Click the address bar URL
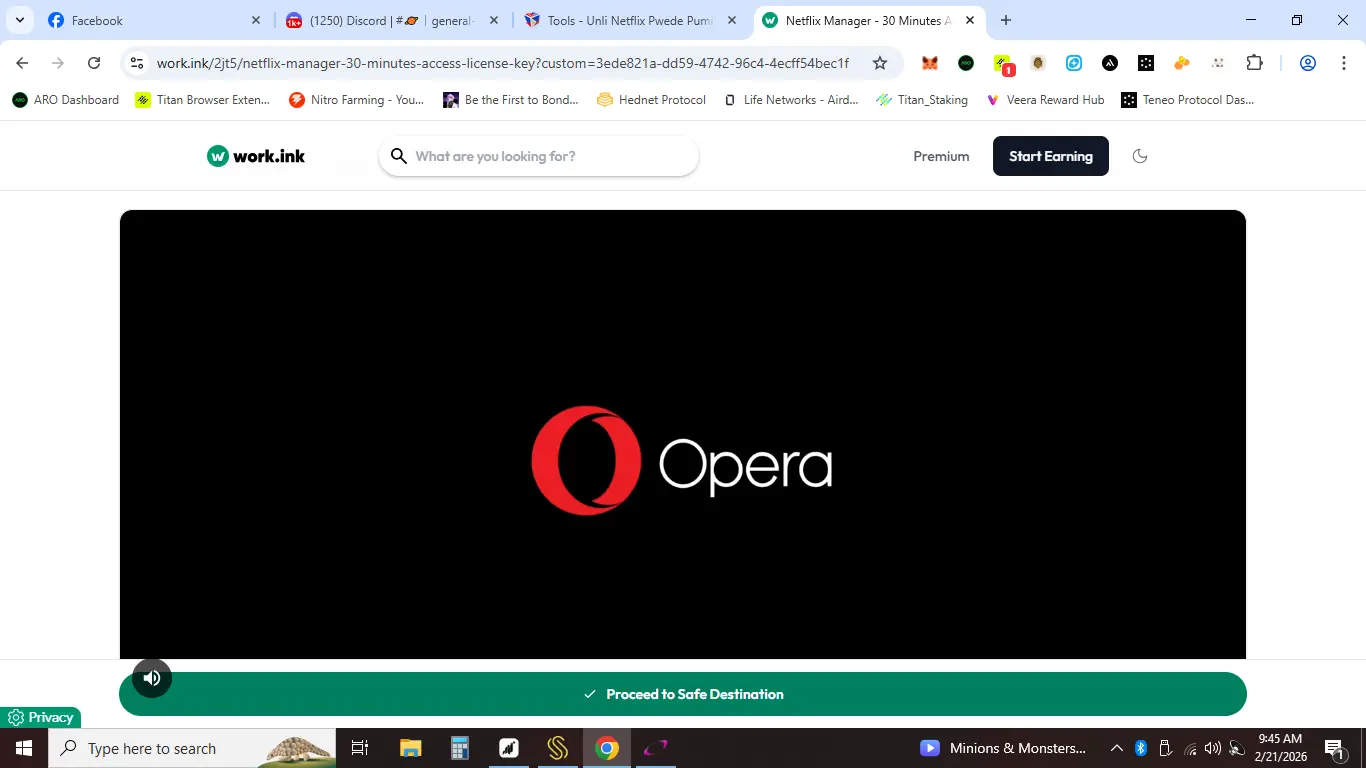The height and width of the screenshot is (768, 1366). click(503, 63)
